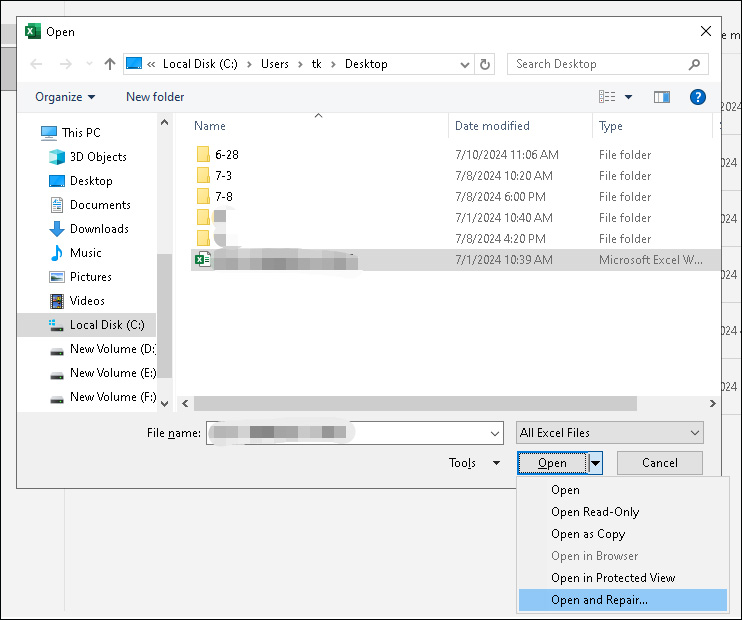Open the Tools dropdown menu
The width and height of the screenshot is (742, 620).
click(x=474, y=462)
